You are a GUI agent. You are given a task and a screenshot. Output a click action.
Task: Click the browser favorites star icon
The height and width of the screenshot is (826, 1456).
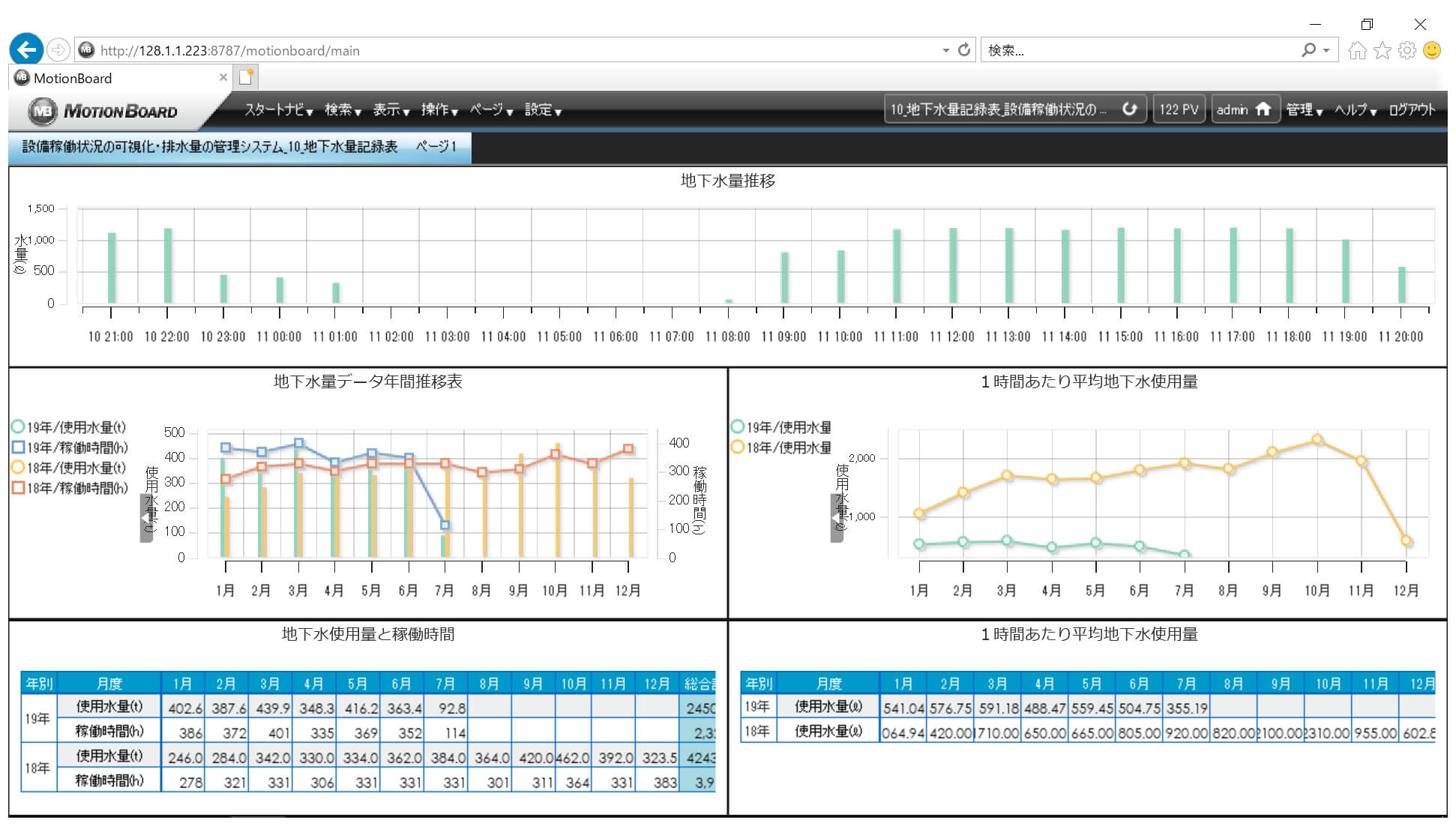tap(1383, 50)
